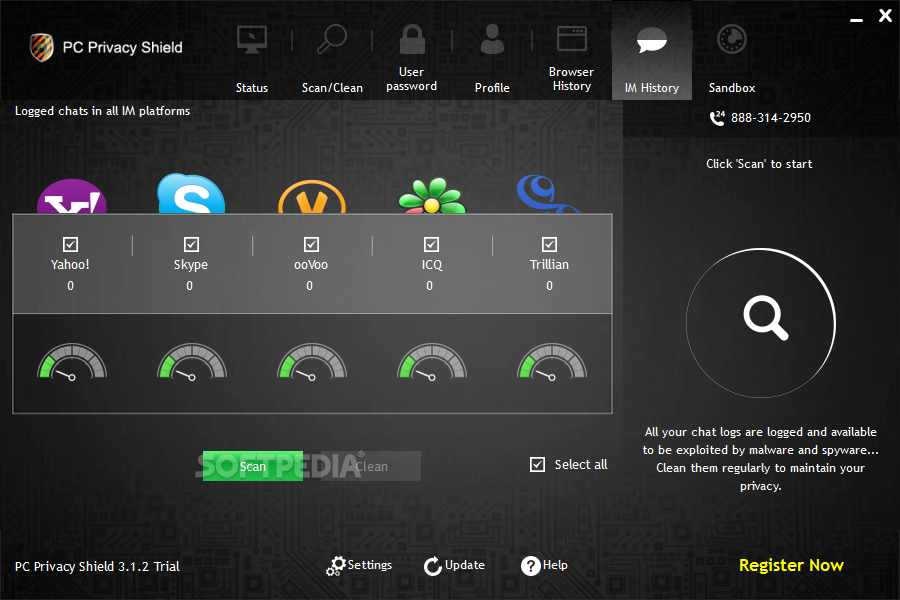
Task: Uncheck the Trillian checkbox
Action: tap(549, 245)
